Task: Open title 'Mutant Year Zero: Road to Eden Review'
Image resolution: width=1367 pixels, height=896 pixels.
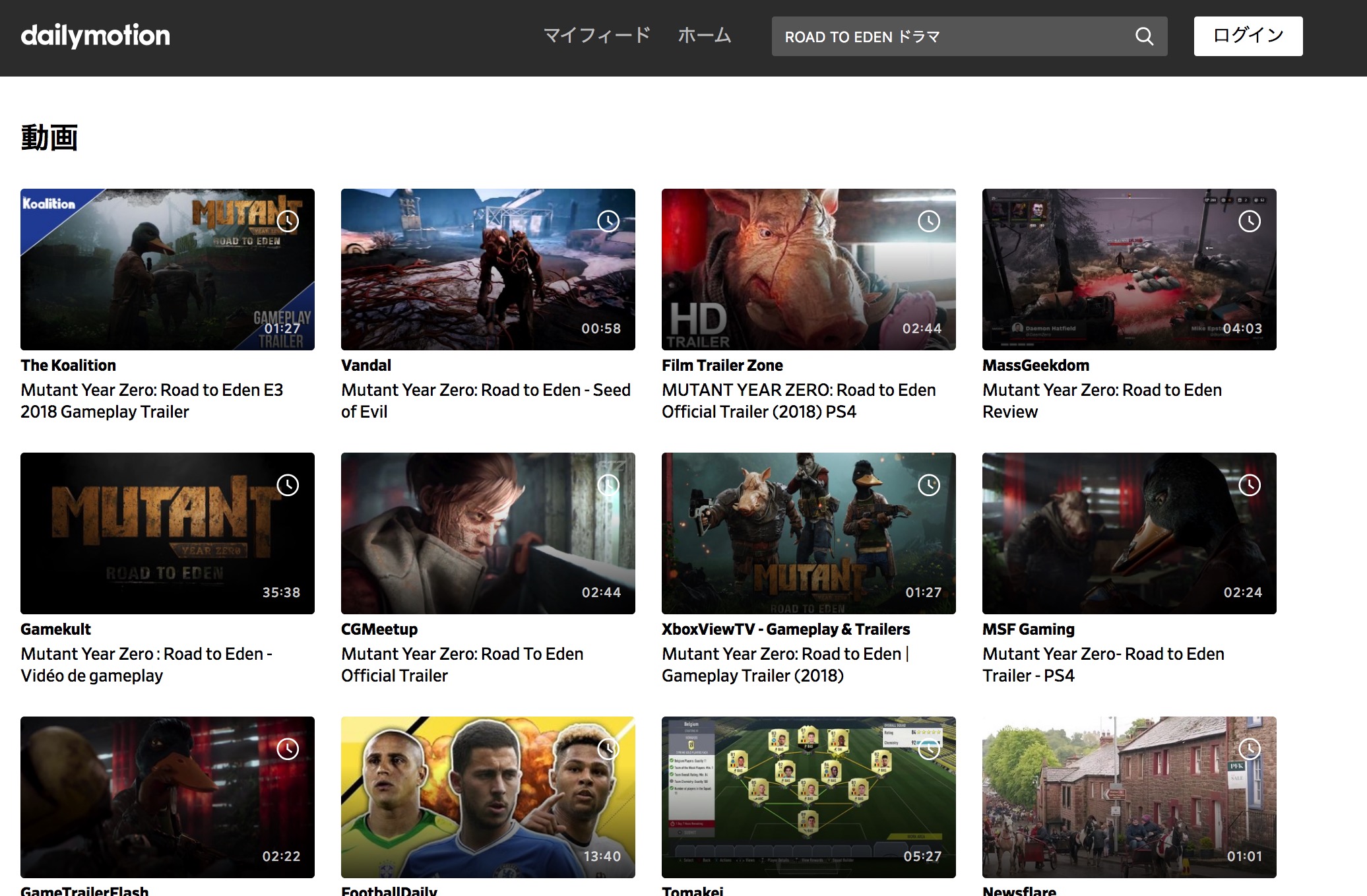Action: 1102,400
